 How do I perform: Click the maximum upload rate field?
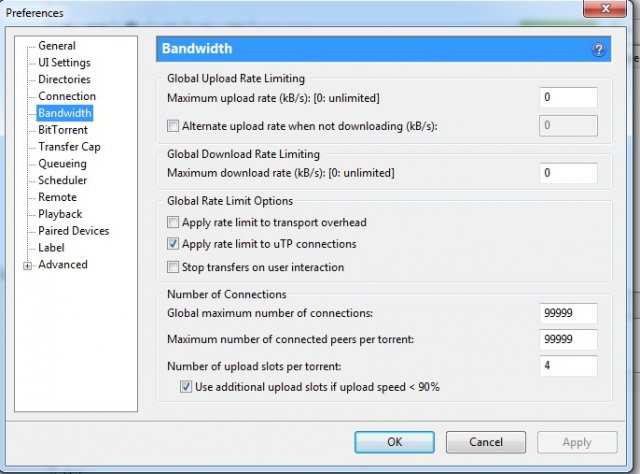567,98
